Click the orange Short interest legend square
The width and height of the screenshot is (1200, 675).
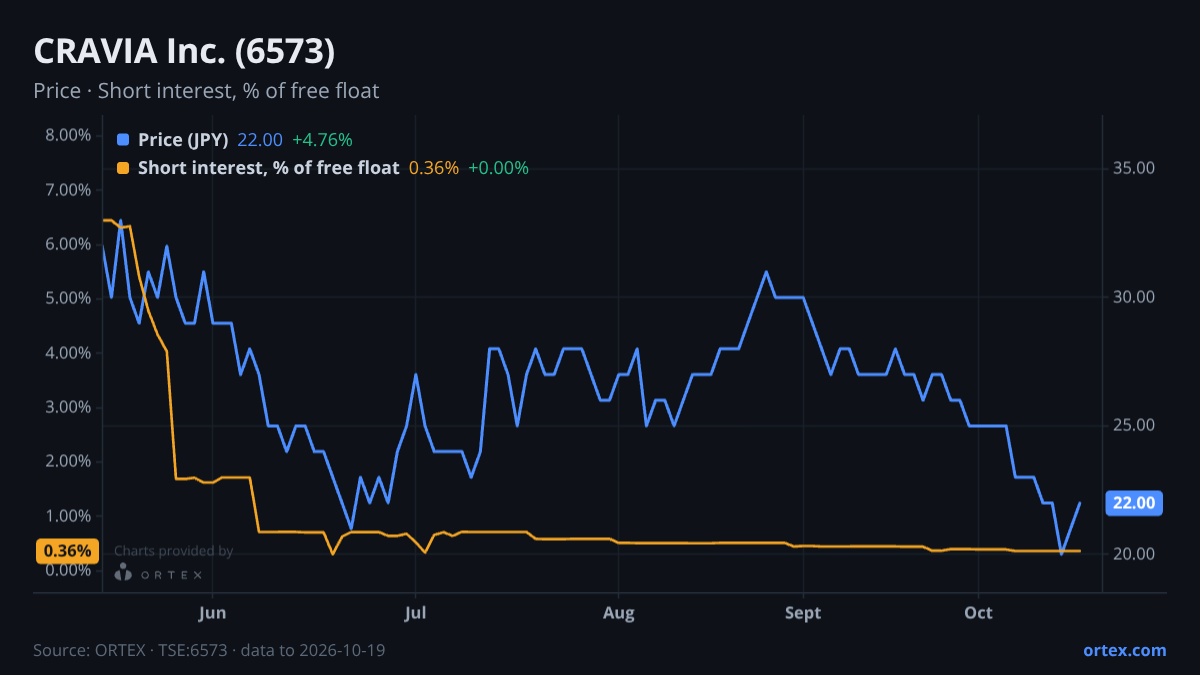point(123,168)
